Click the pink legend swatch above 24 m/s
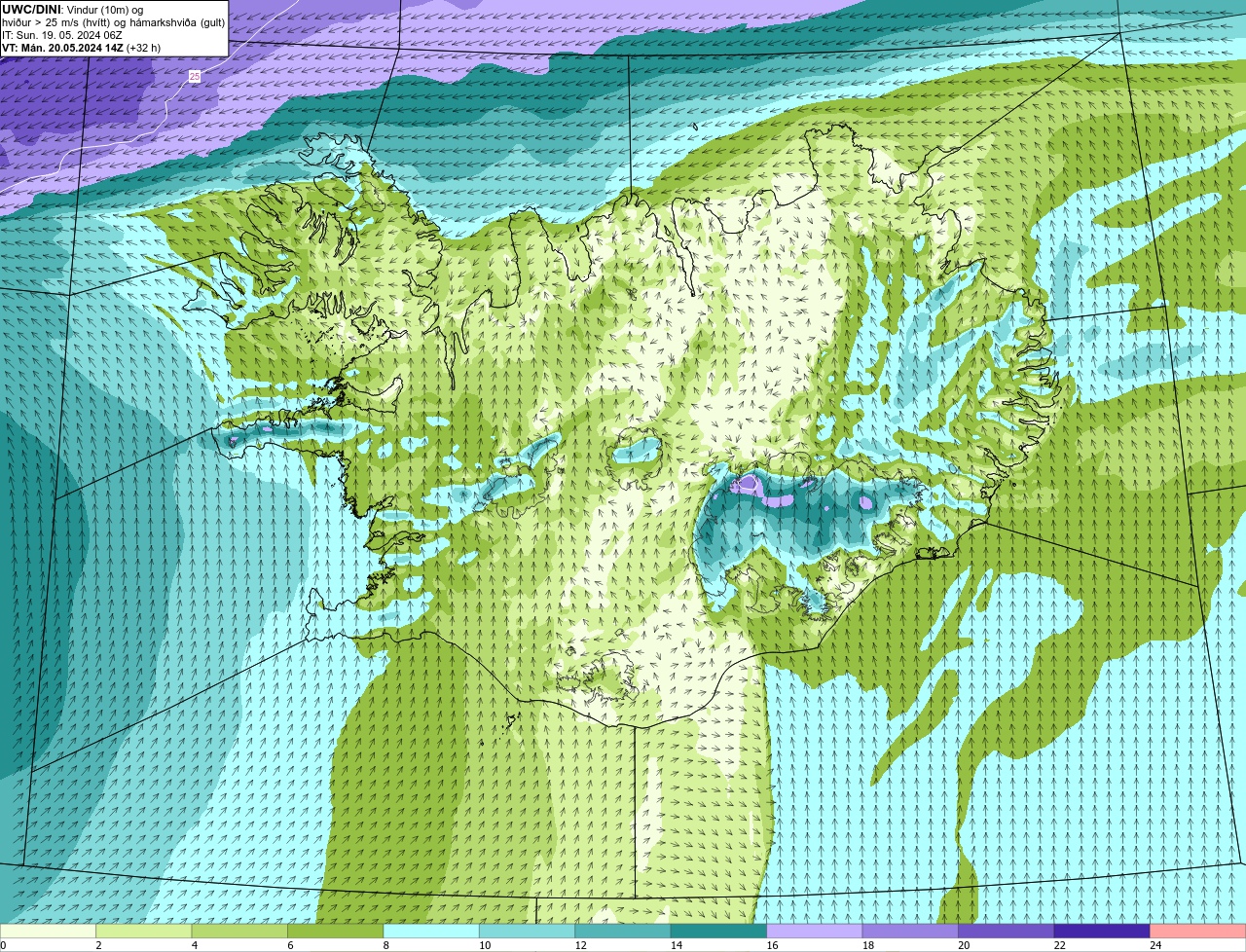The image size is (1246, 952). pyautogui.click(x=1198, y=931)
